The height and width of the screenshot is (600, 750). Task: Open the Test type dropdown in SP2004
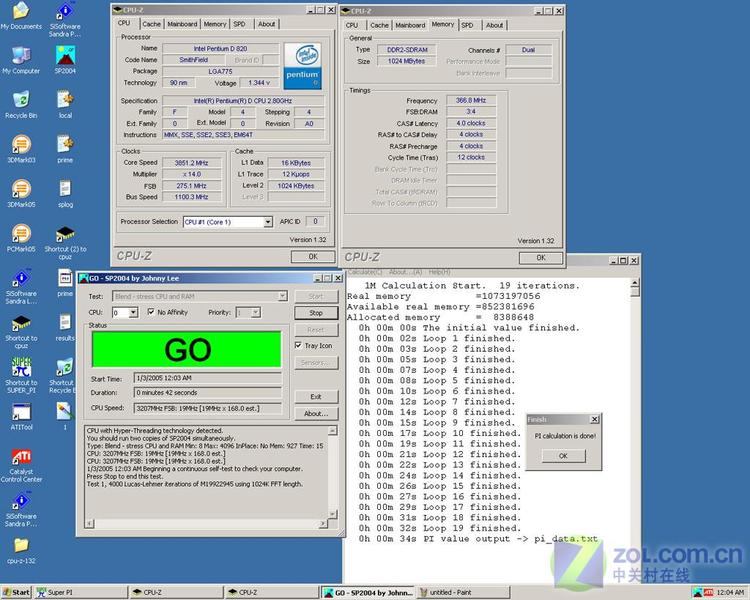[x=282, y=296]
